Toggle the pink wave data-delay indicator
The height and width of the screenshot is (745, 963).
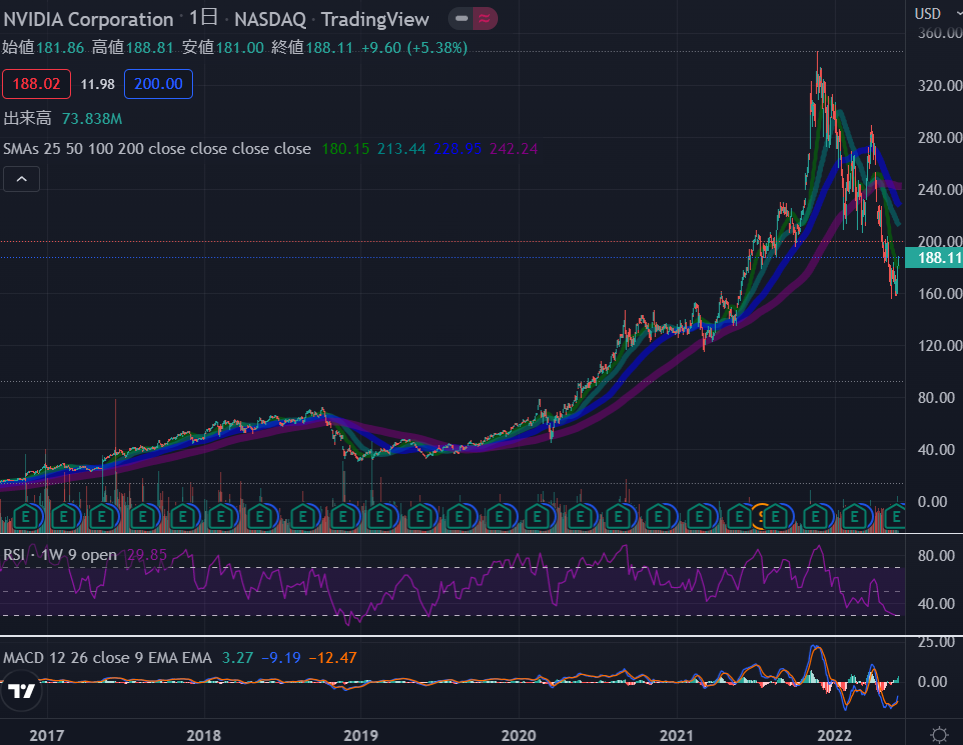click(x=485, y=19)
